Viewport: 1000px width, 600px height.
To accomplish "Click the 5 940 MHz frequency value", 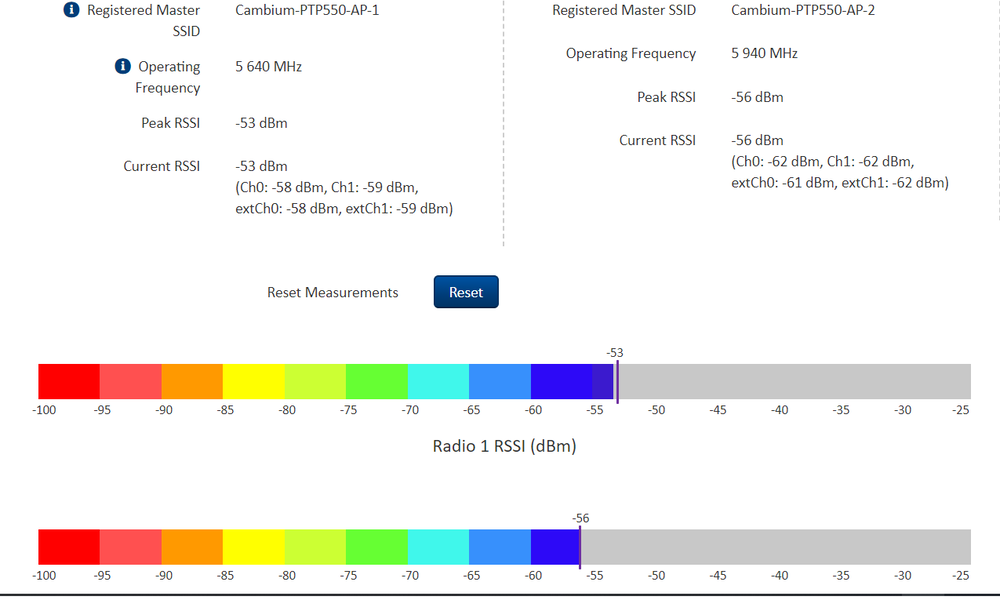I will click(764, 53).
